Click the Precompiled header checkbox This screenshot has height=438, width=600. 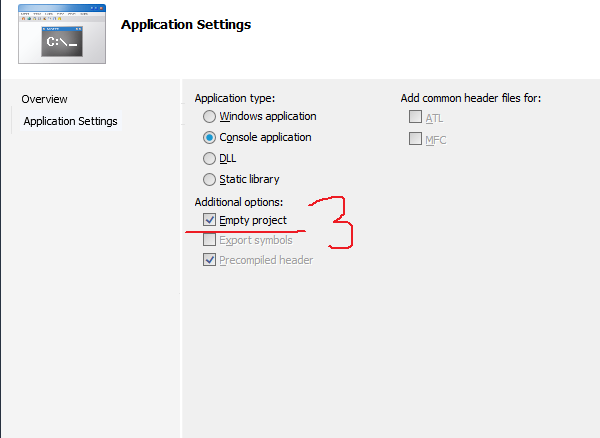point(210,260)
